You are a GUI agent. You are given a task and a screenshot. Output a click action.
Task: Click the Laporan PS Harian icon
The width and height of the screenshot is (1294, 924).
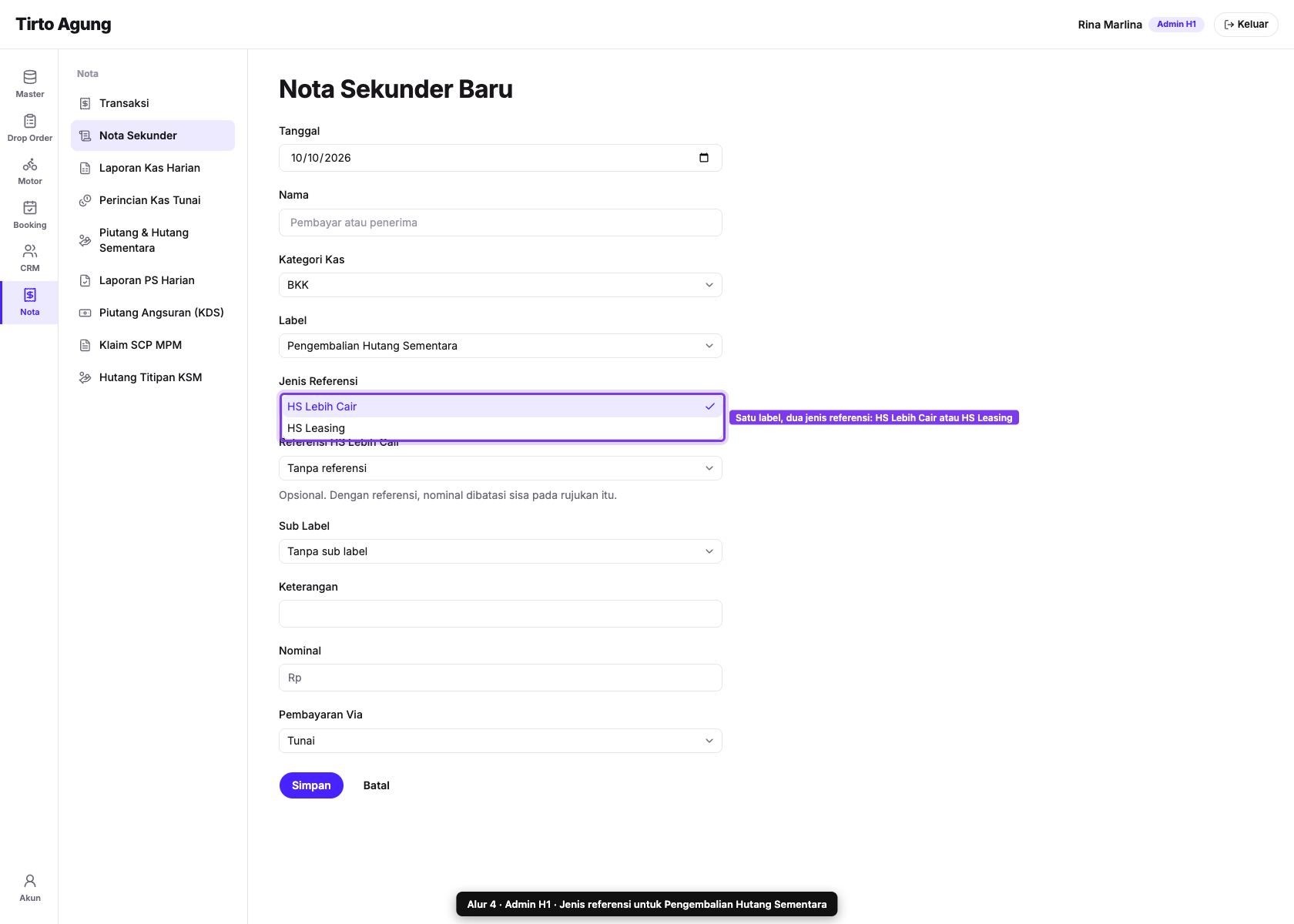coord(85,280)
